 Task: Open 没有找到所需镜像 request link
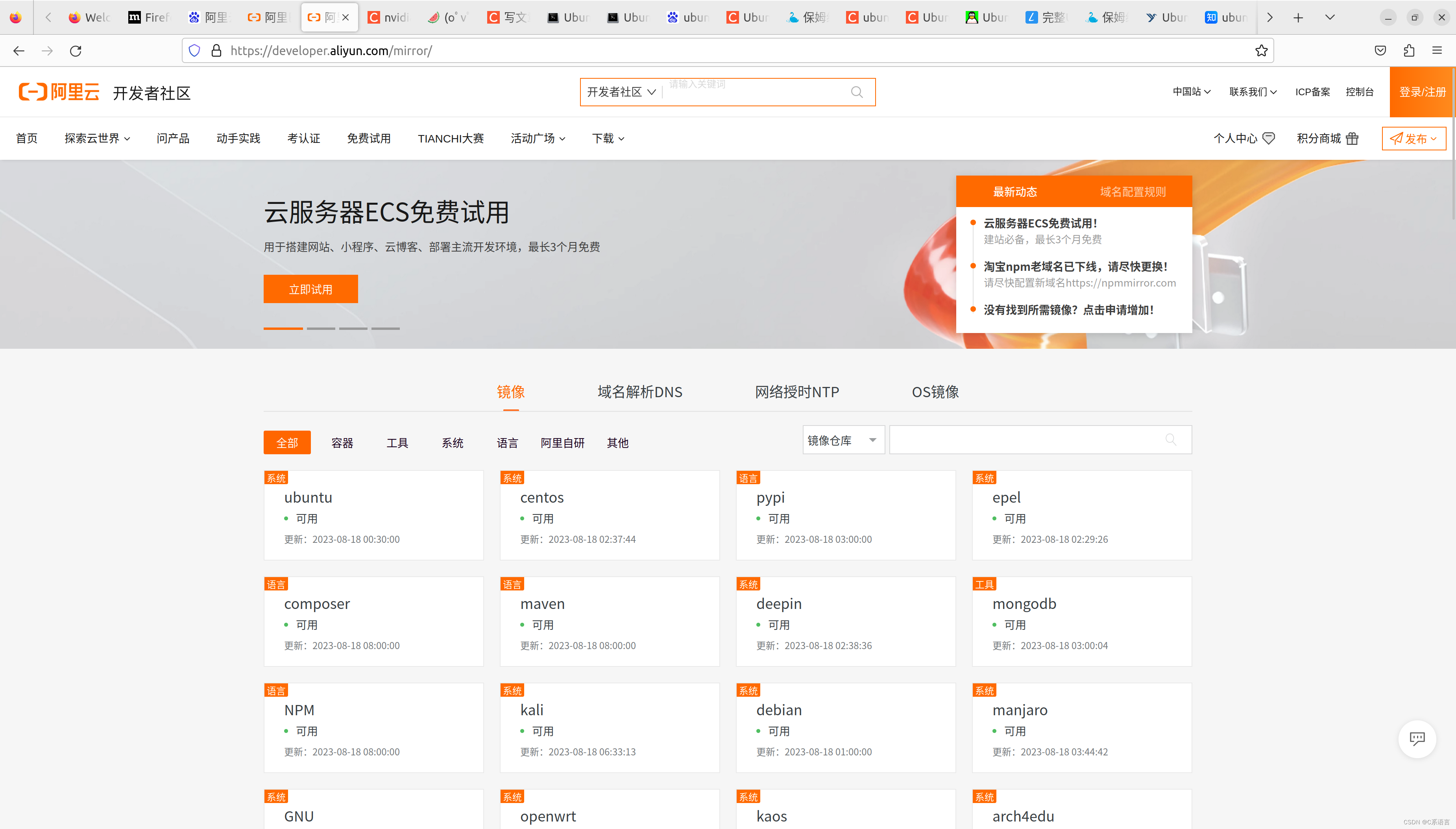point(1068,310)
